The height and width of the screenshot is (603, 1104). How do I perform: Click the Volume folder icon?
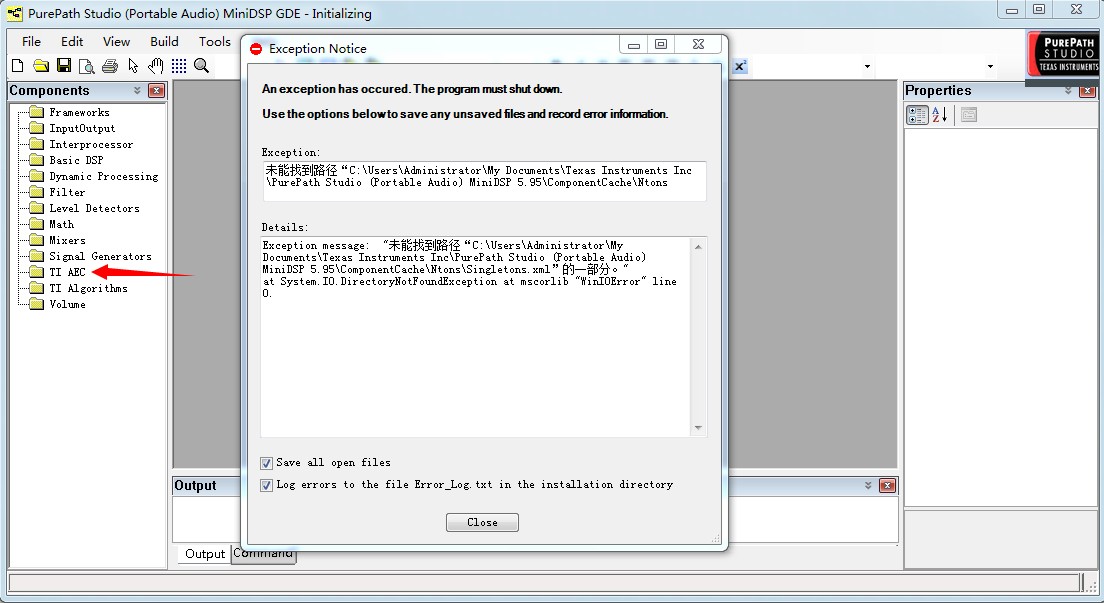[x=37, y=304]
